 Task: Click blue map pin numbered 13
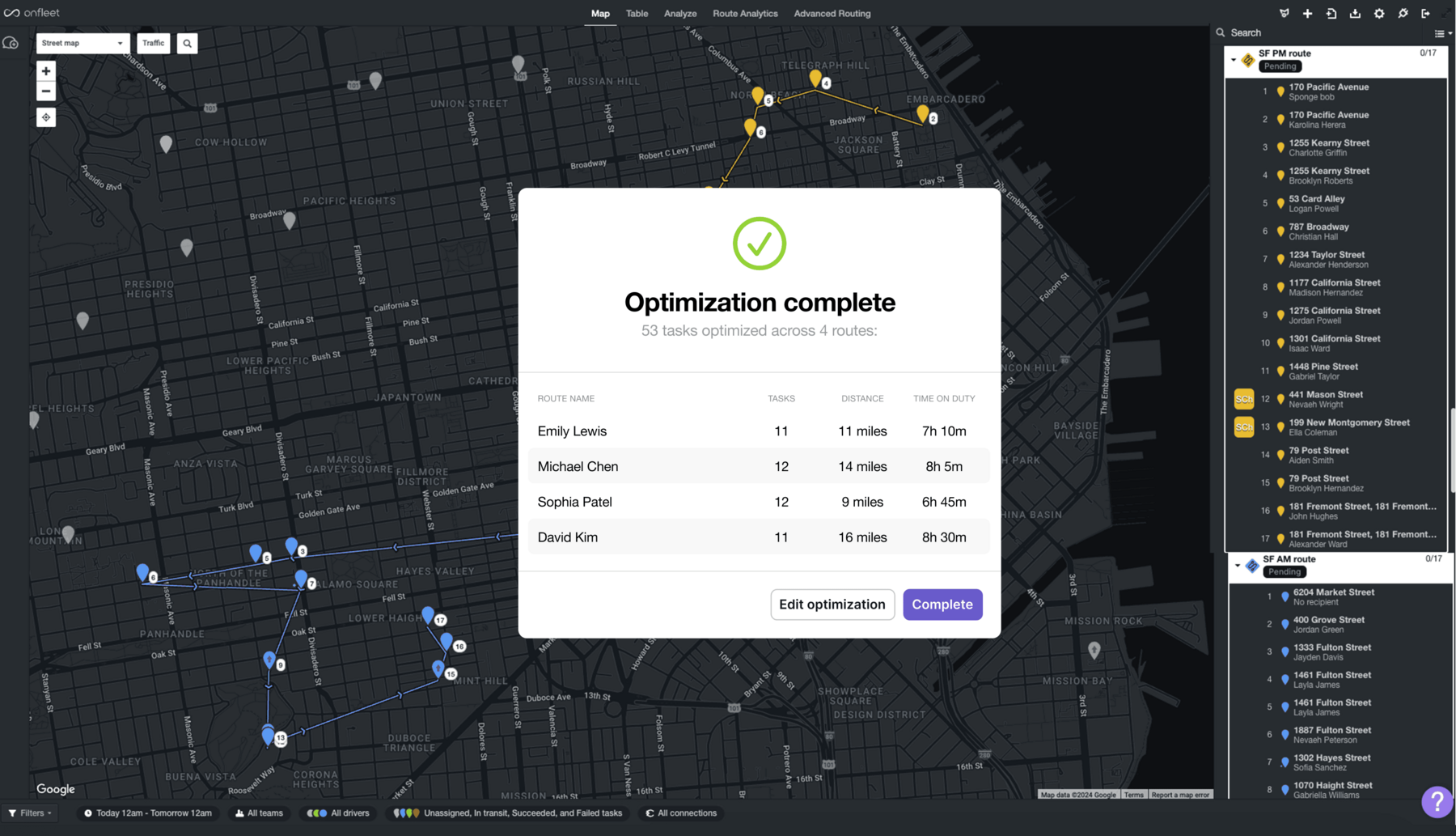click(x=268, y=735)
